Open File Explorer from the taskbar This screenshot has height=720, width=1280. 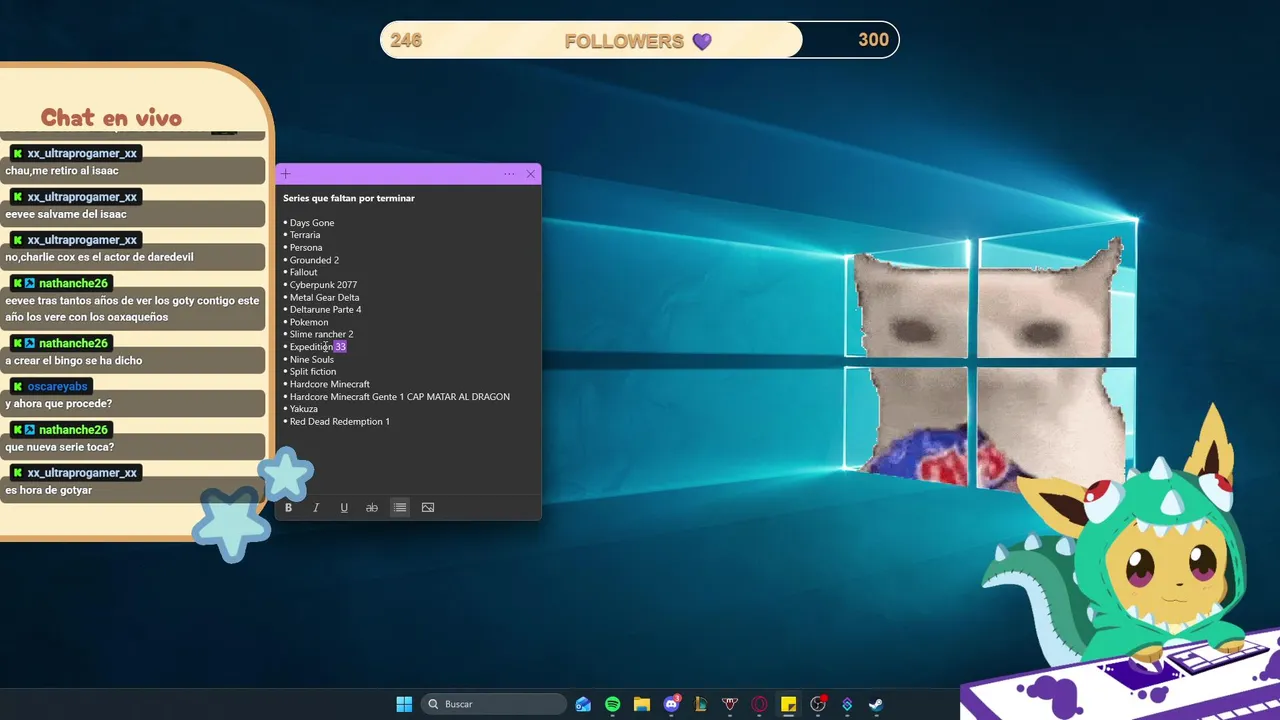[642, 704]
